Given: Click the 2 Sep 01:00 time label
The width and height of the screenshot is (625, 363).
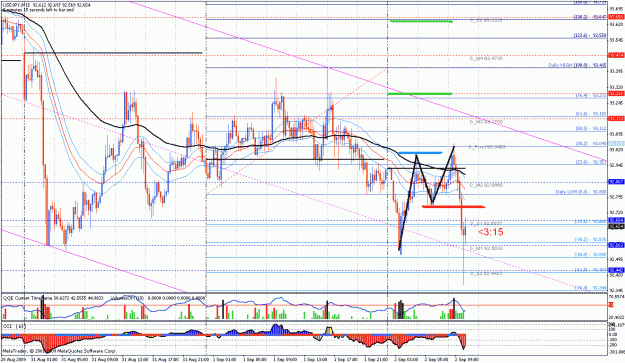Looking at the screenshot, I should (406, 359).
